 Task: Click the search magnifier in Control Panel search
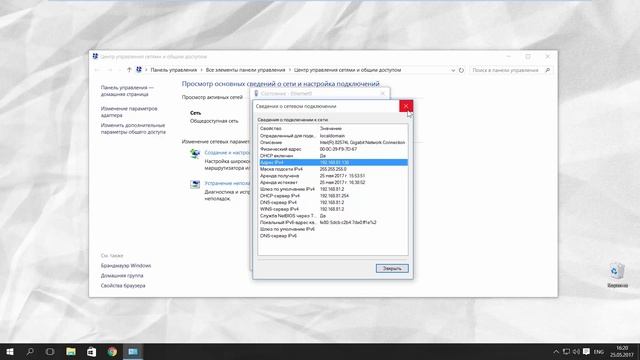point(547,70)
